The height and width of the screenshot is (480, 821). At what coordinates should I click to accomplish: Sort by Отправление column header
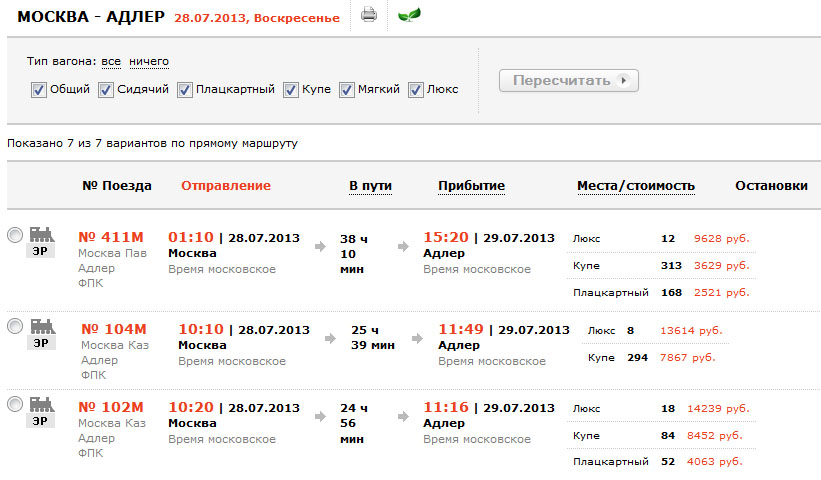225,186
